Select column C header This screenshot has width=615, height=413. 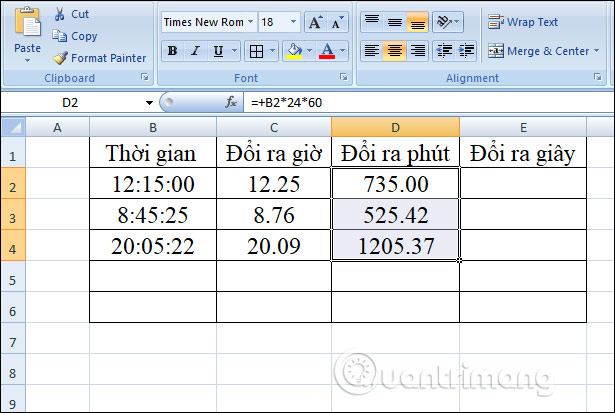[x=274, y=127]
